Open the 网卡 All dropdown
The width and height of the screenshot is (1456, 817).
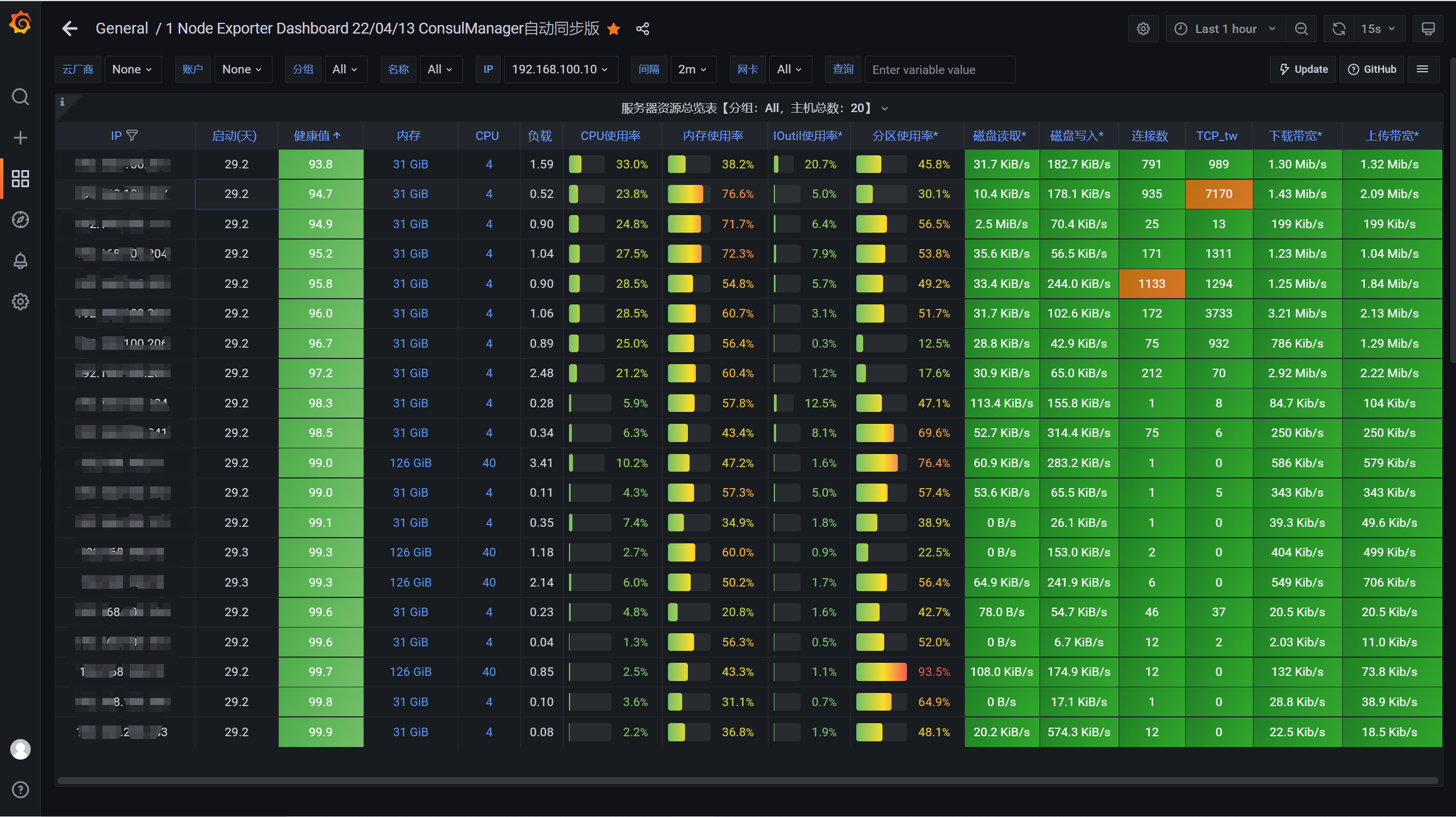(x=790, y=69)
